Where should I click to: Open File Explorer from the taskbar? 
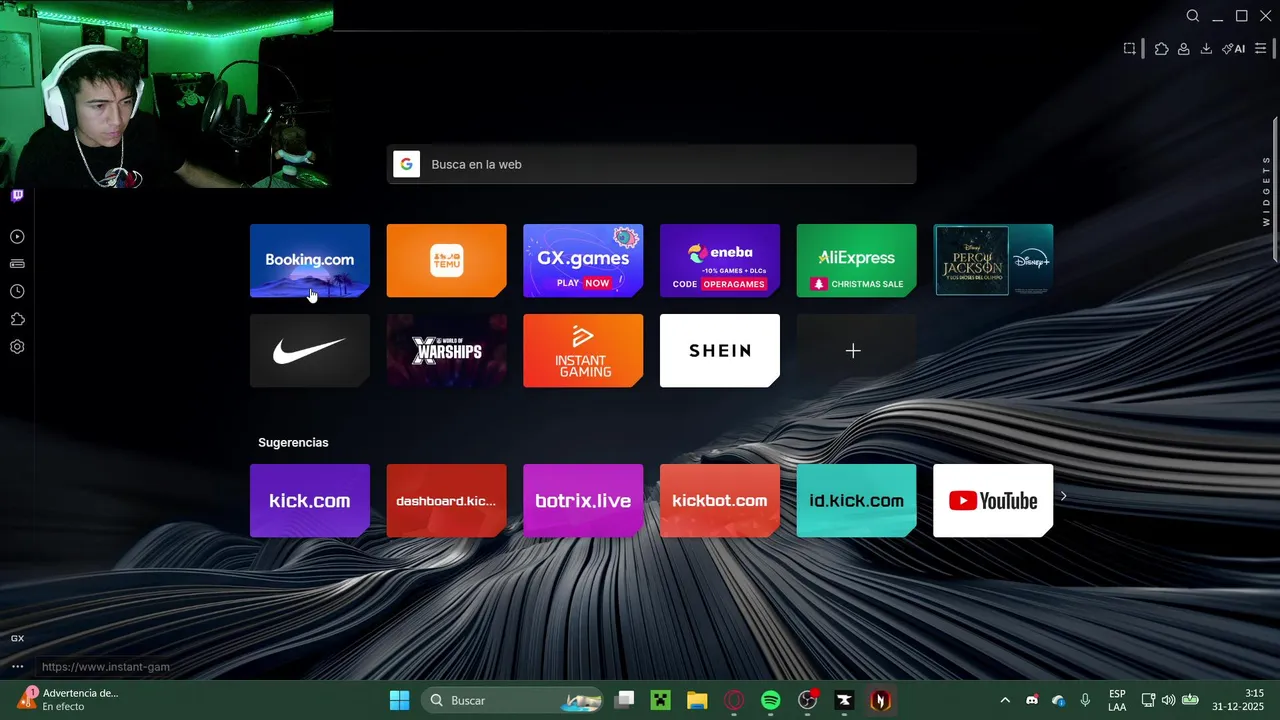(x=697, y=700)
